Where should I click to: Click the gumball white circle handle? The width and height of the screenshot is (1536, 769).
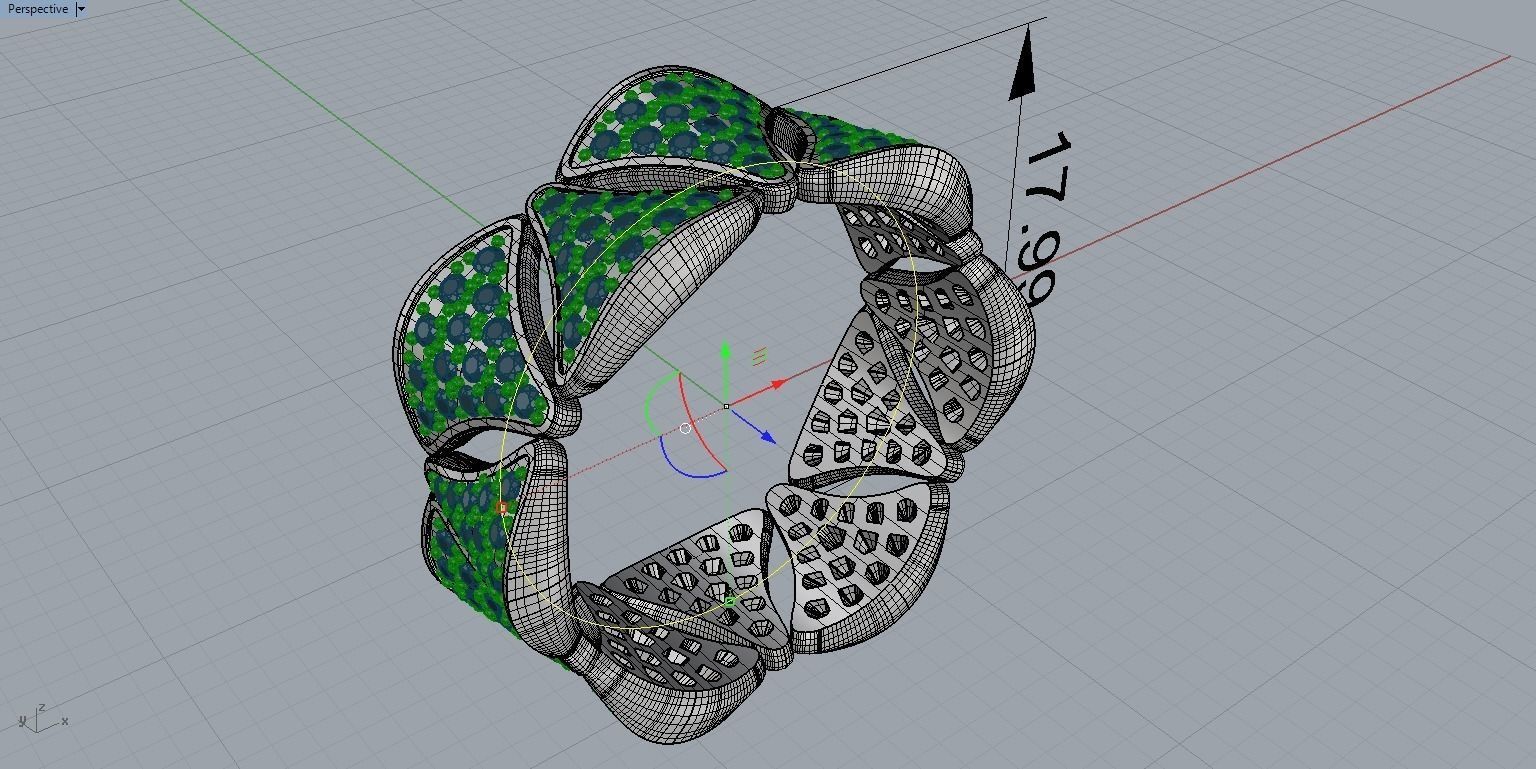click(x=685, y=428)
